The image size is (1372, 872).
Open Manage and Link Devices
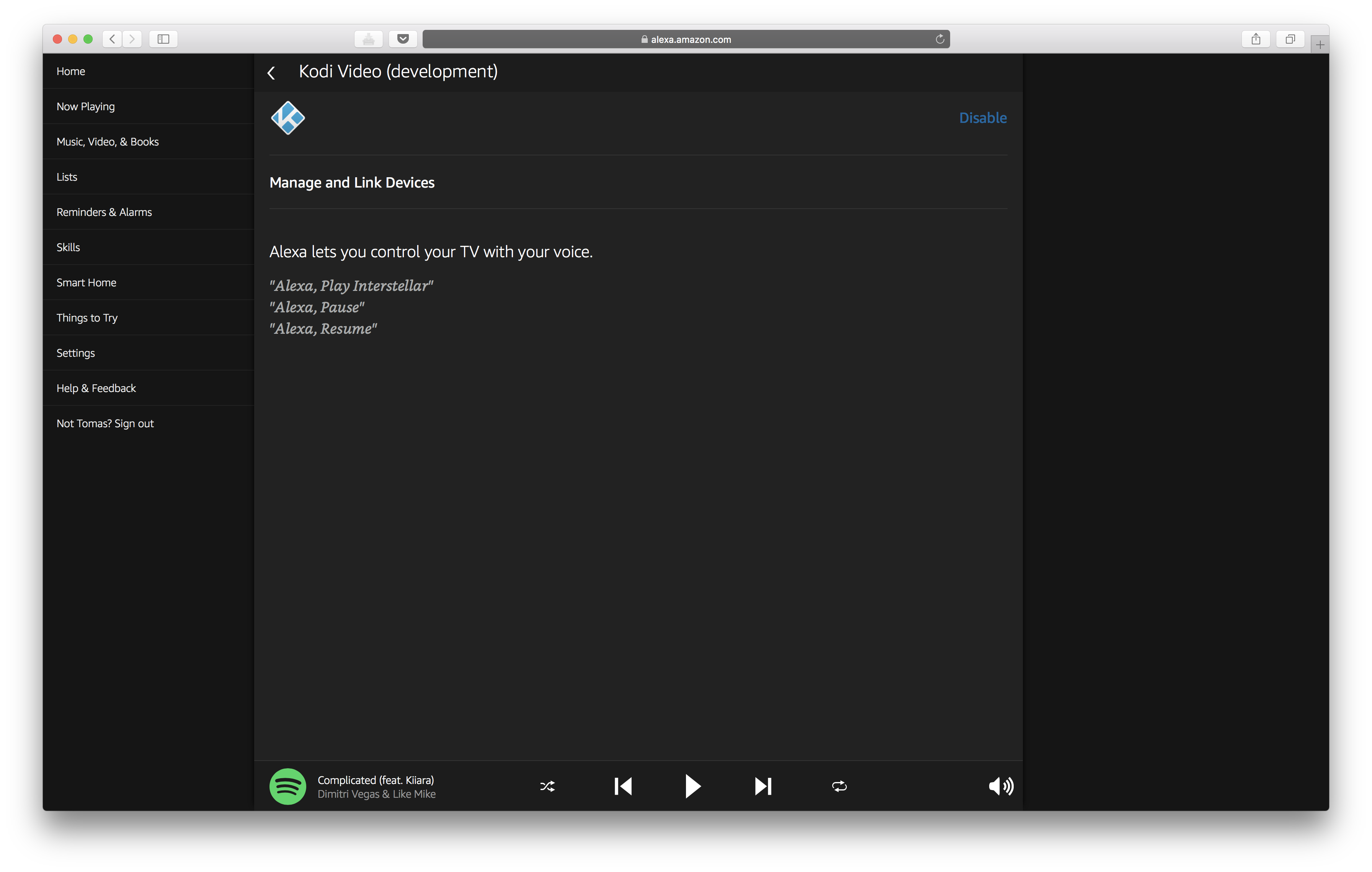[x=352, y=182]
